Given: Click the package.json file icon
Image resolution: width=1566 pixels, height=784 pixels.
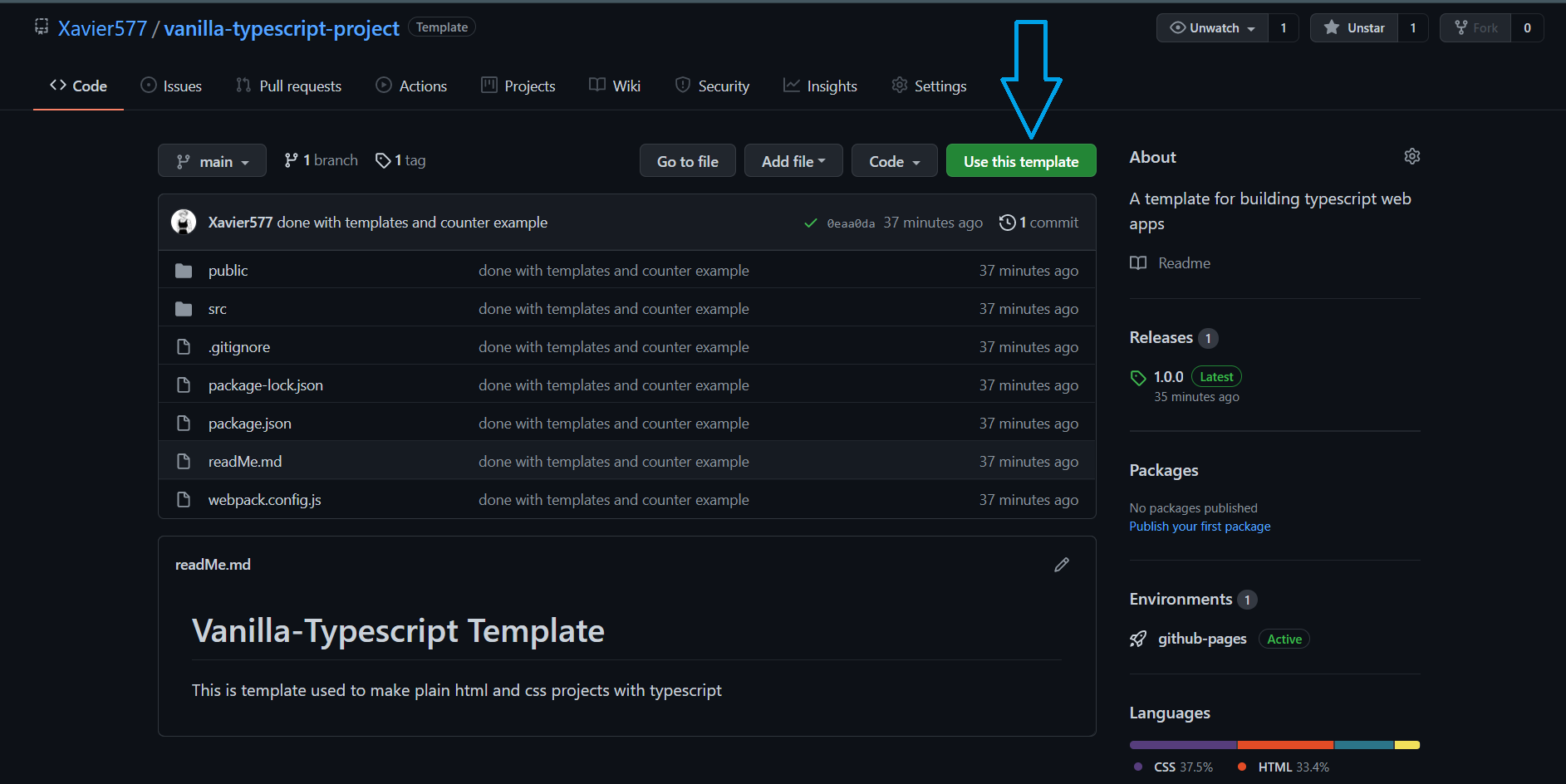Looking at the screenshot, I should (x=184, y=424).
